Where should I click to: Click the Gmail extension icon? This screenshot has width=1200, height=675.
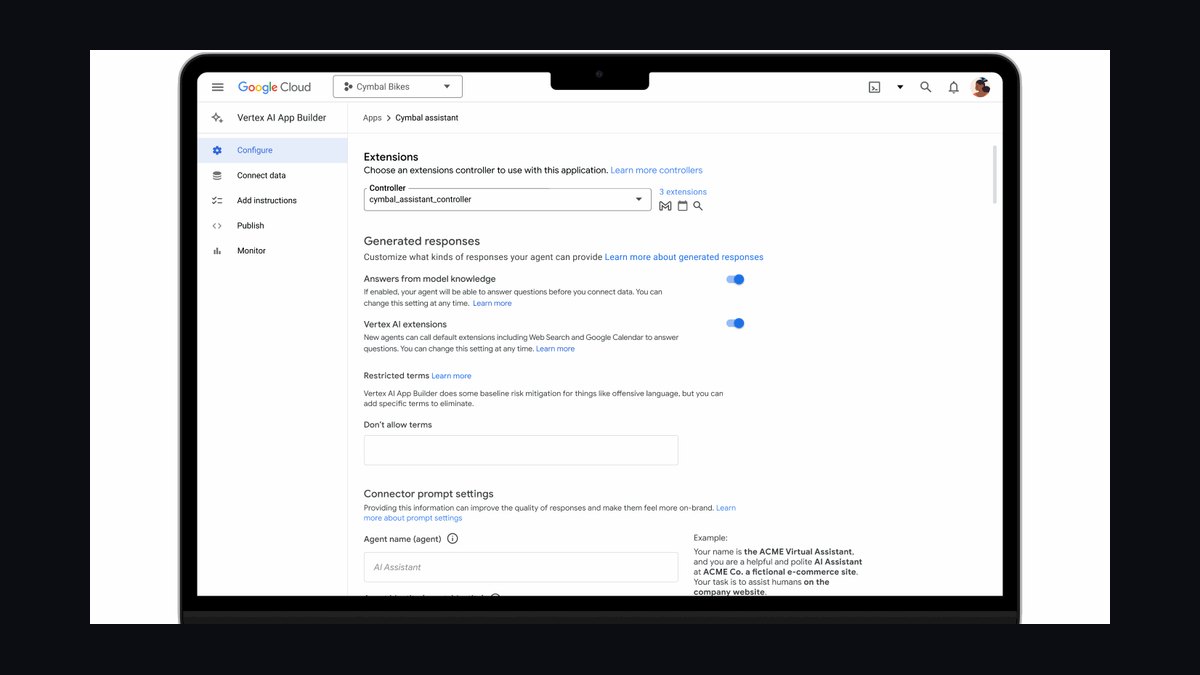(665, 206)
